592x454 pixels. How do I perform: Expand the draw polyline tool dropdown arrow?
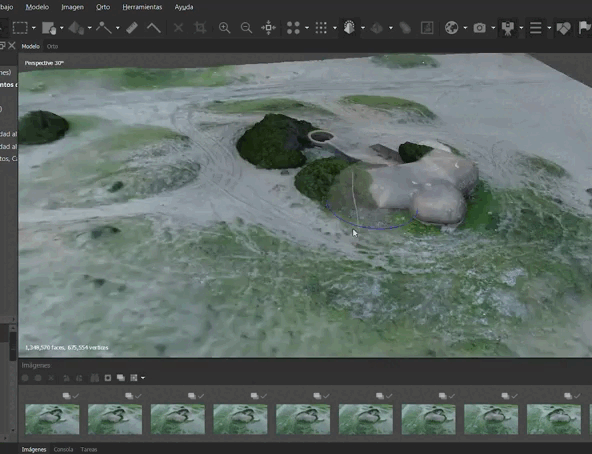117,28
